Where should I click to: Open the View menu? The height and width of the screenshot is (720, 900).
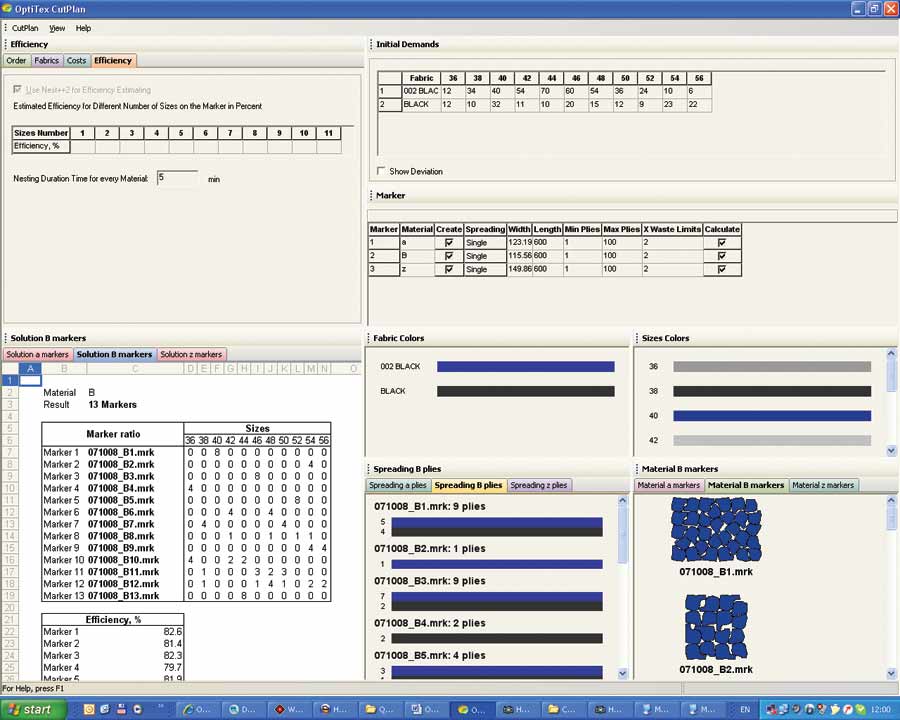[57, 28]
